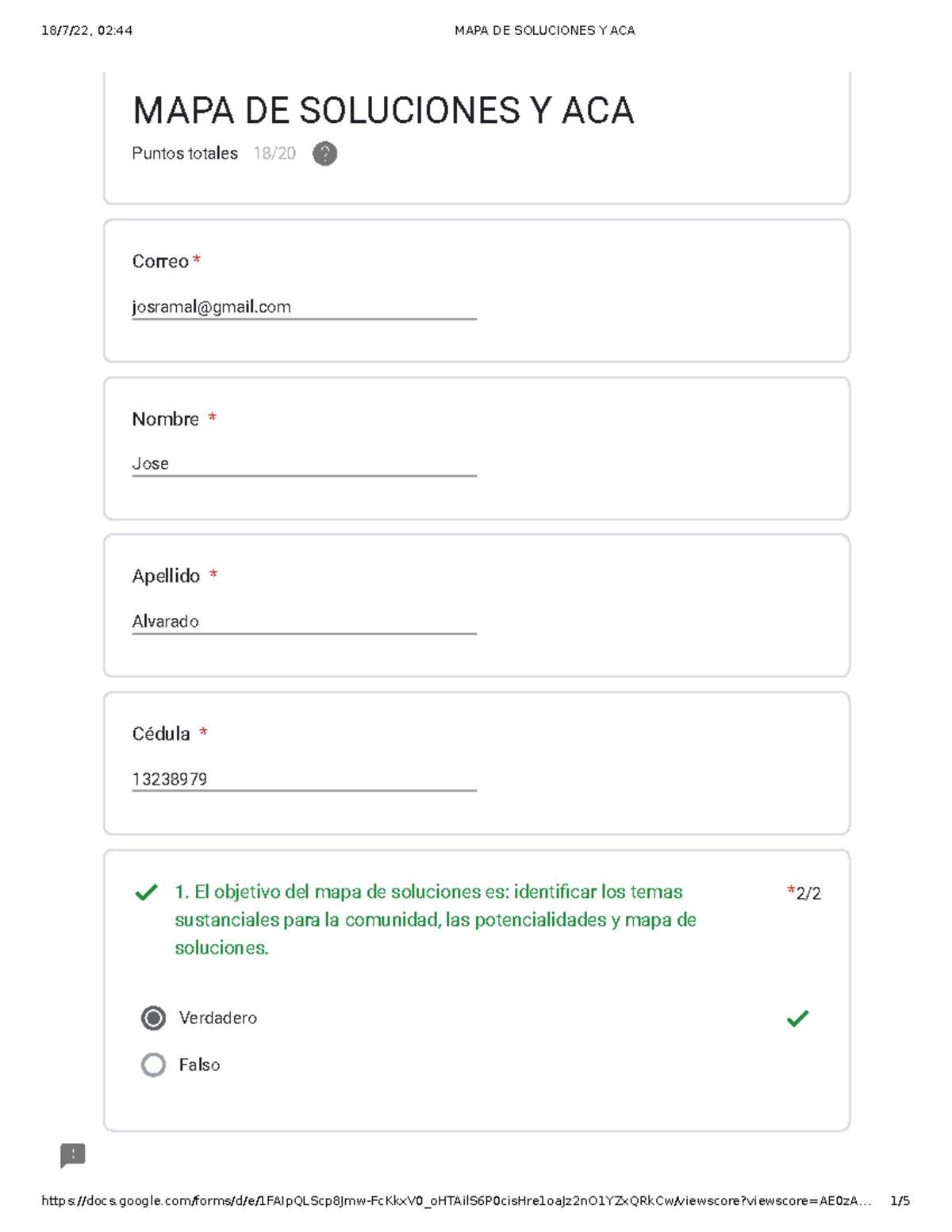Screen dimensions: 952x1232
Task: Select the Falso radio button
Action: tap(154, 1065)
